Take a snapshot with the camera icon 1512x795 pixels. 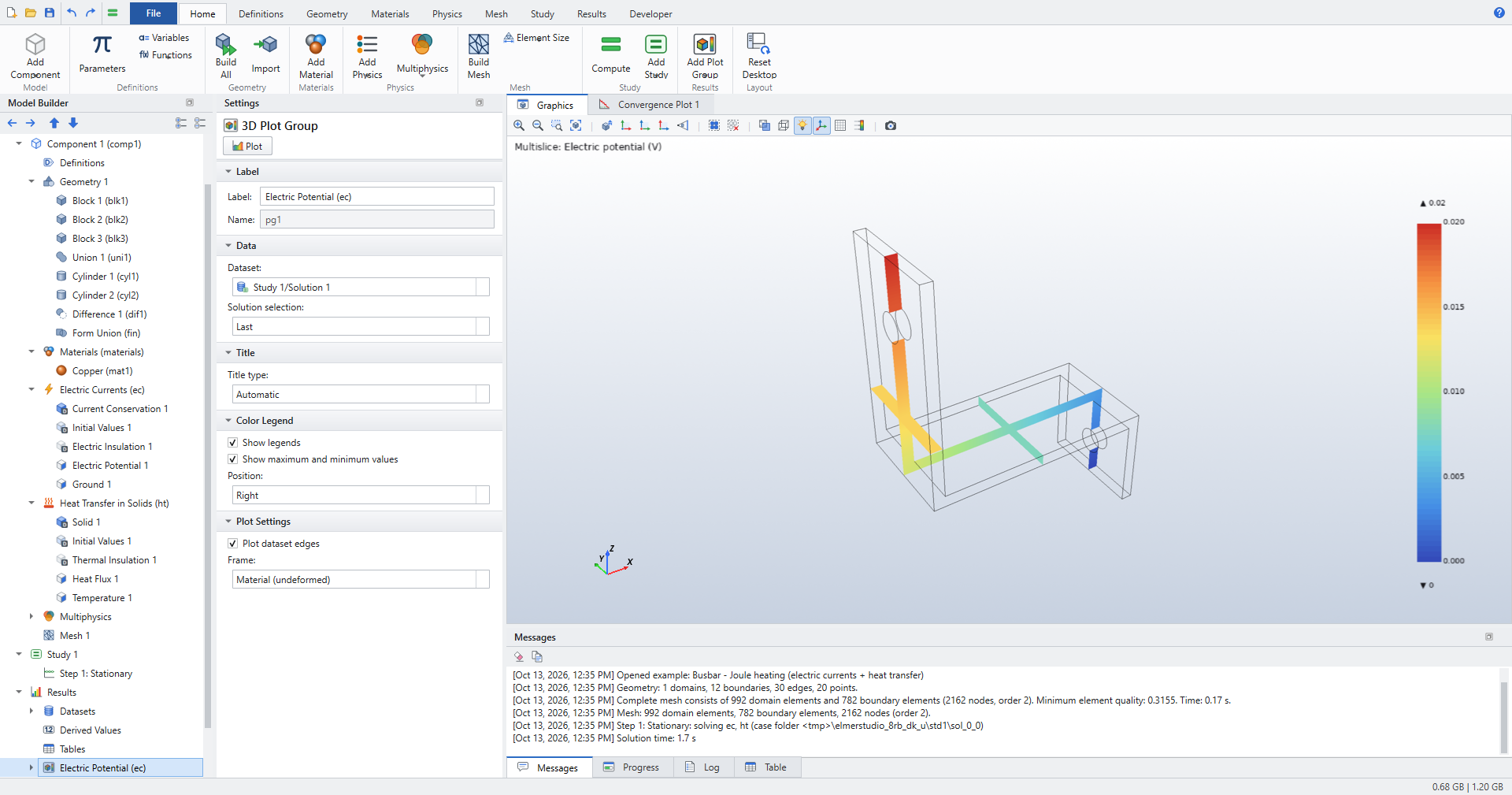tap(891, 125)
